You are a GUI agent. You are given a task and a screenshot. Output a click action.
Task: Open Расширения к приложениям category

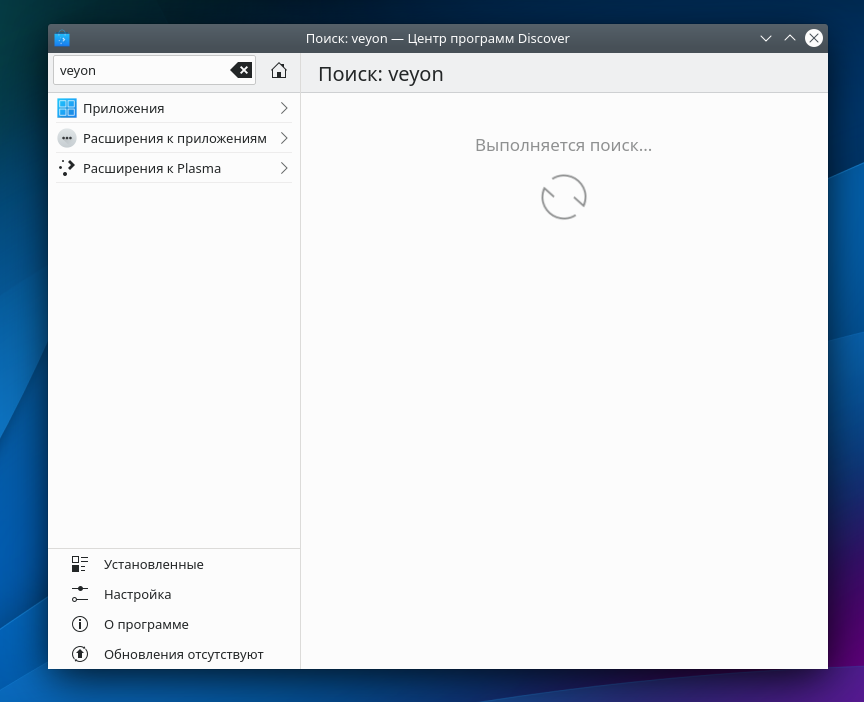coord(174,138)
